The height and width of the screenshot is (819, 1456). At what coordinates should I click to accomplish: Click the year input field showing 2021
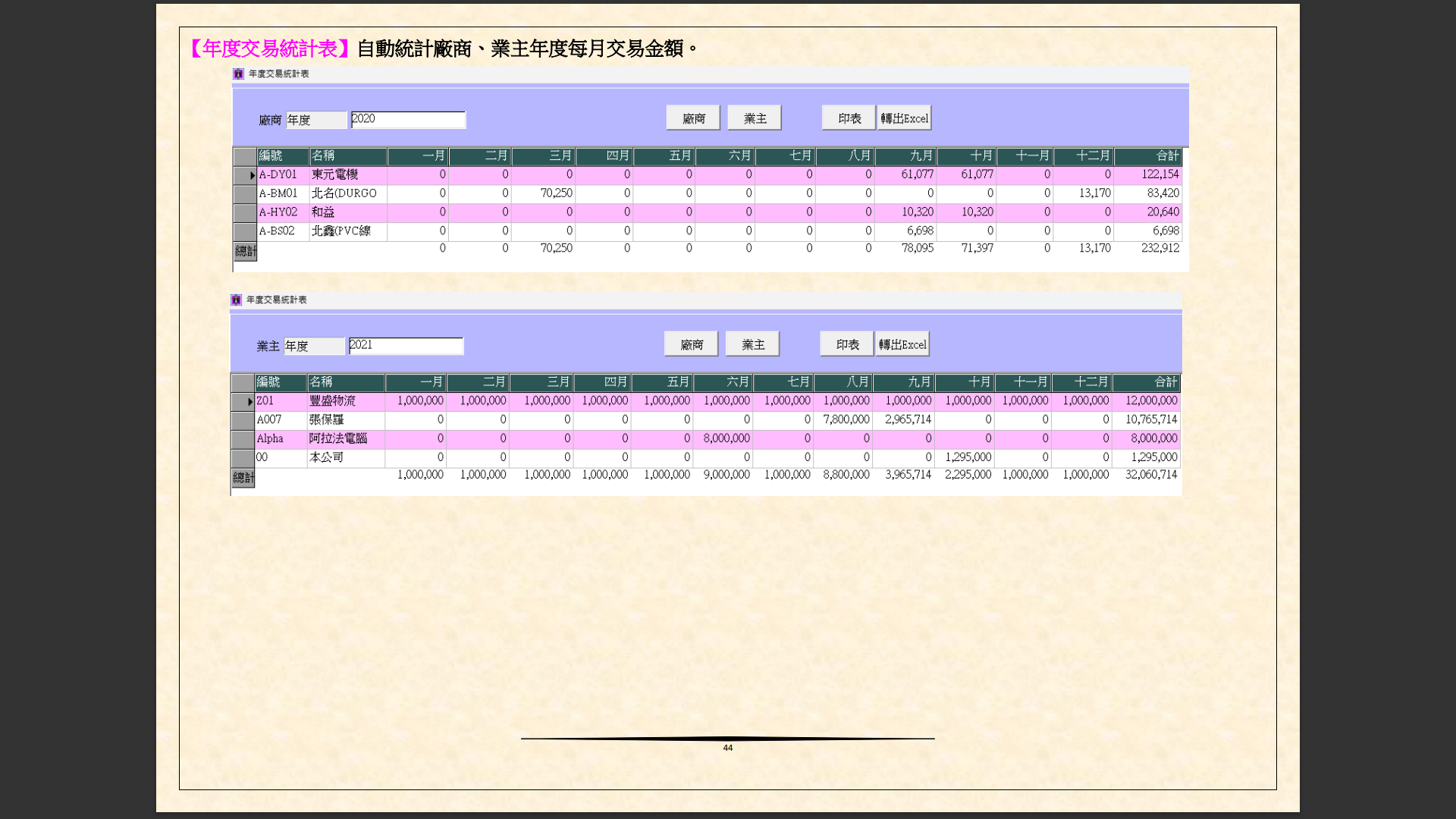(x=406, y=346)
